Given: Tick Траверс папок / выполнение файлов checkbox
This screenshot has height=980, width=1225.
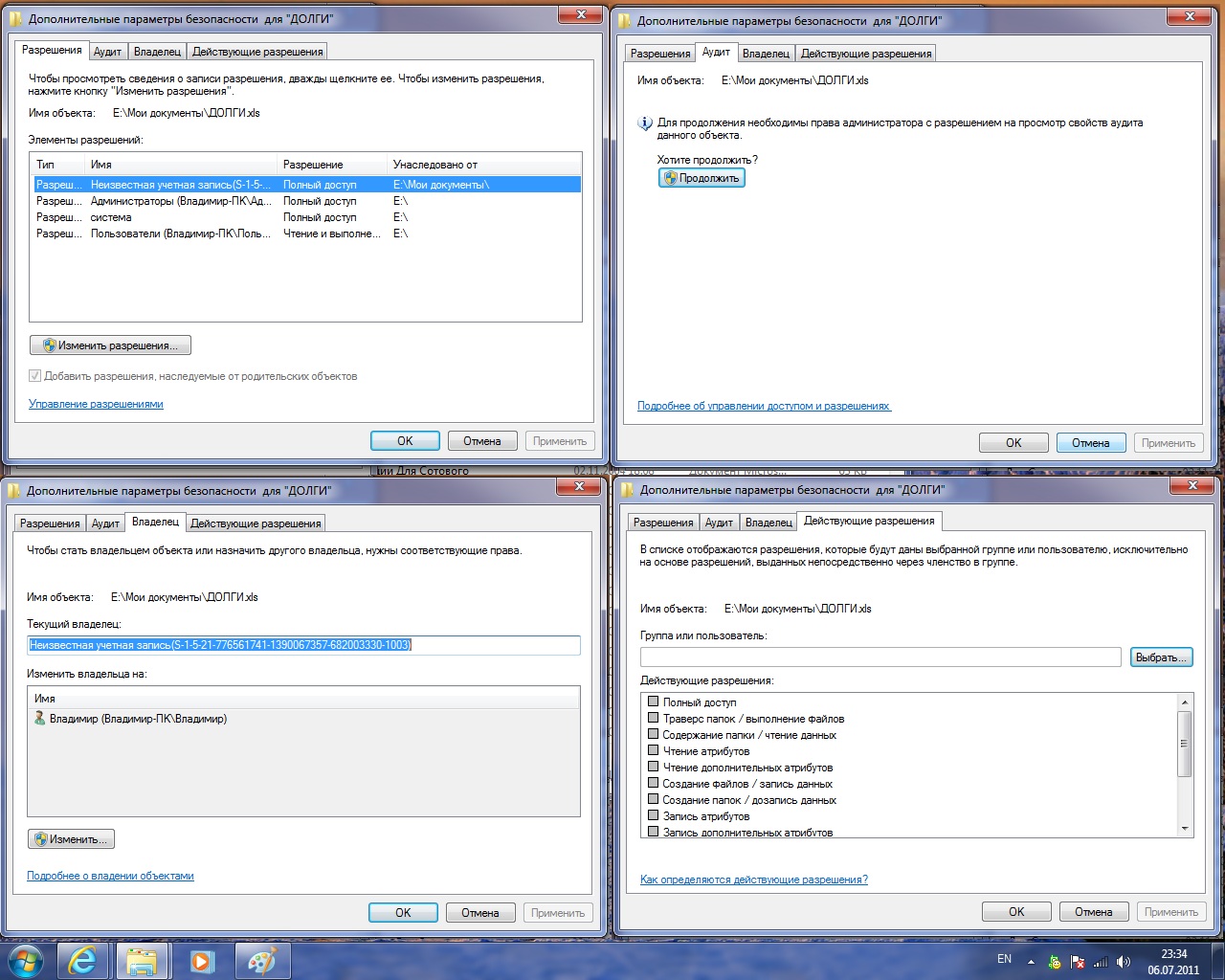Looking at the screenshot, I should click(654, 718).
